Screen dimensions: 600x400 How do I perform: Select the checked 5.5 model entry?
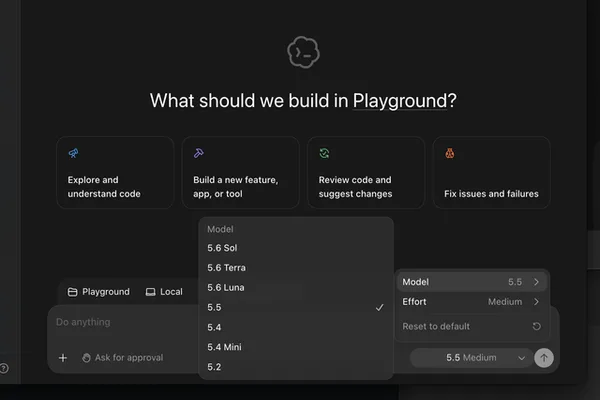[x=296, y=307]
